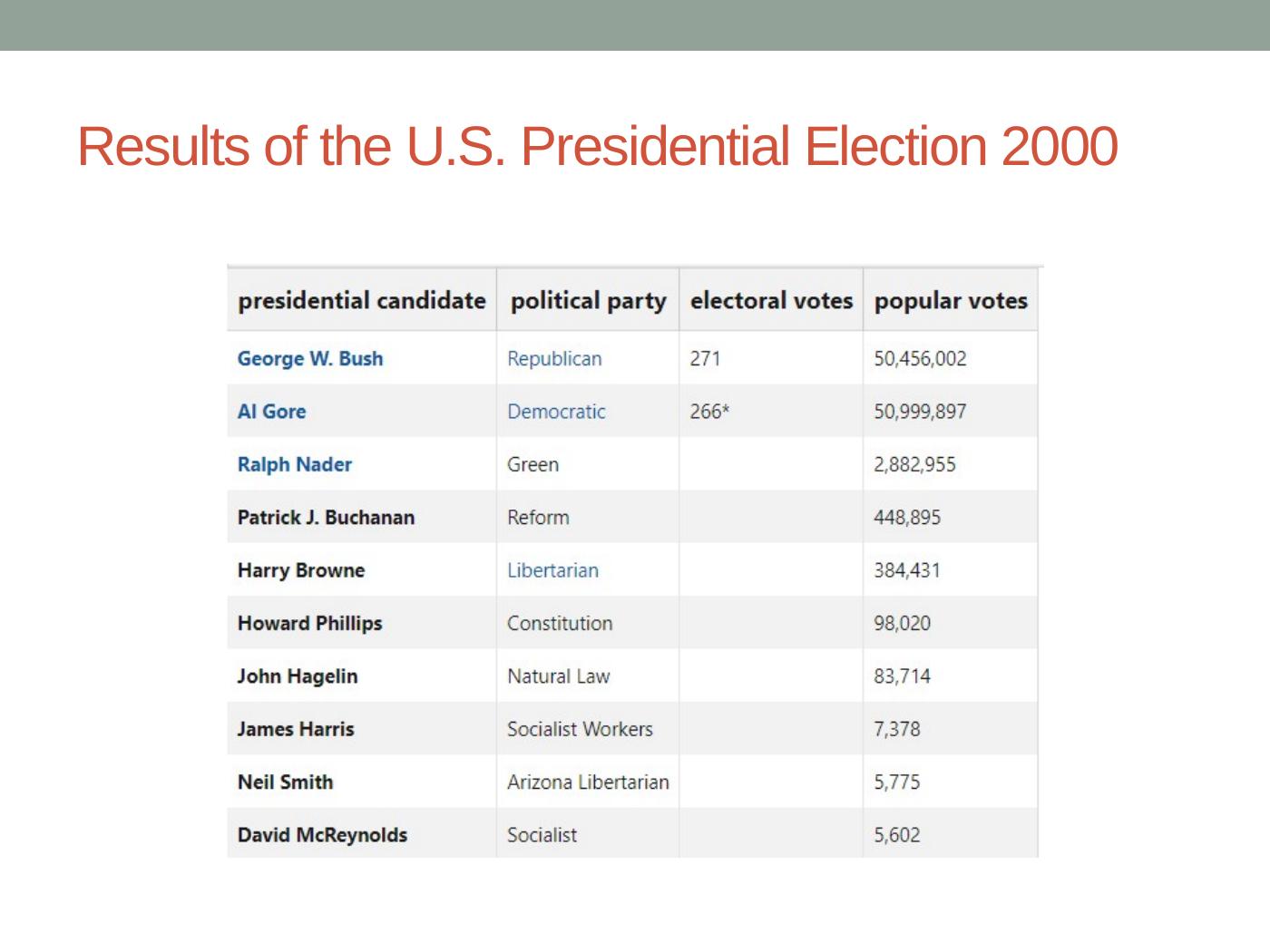The image size is (1270, 952).
Task: Click the slide title about Election 2000
Action: [x=597, y=146]
